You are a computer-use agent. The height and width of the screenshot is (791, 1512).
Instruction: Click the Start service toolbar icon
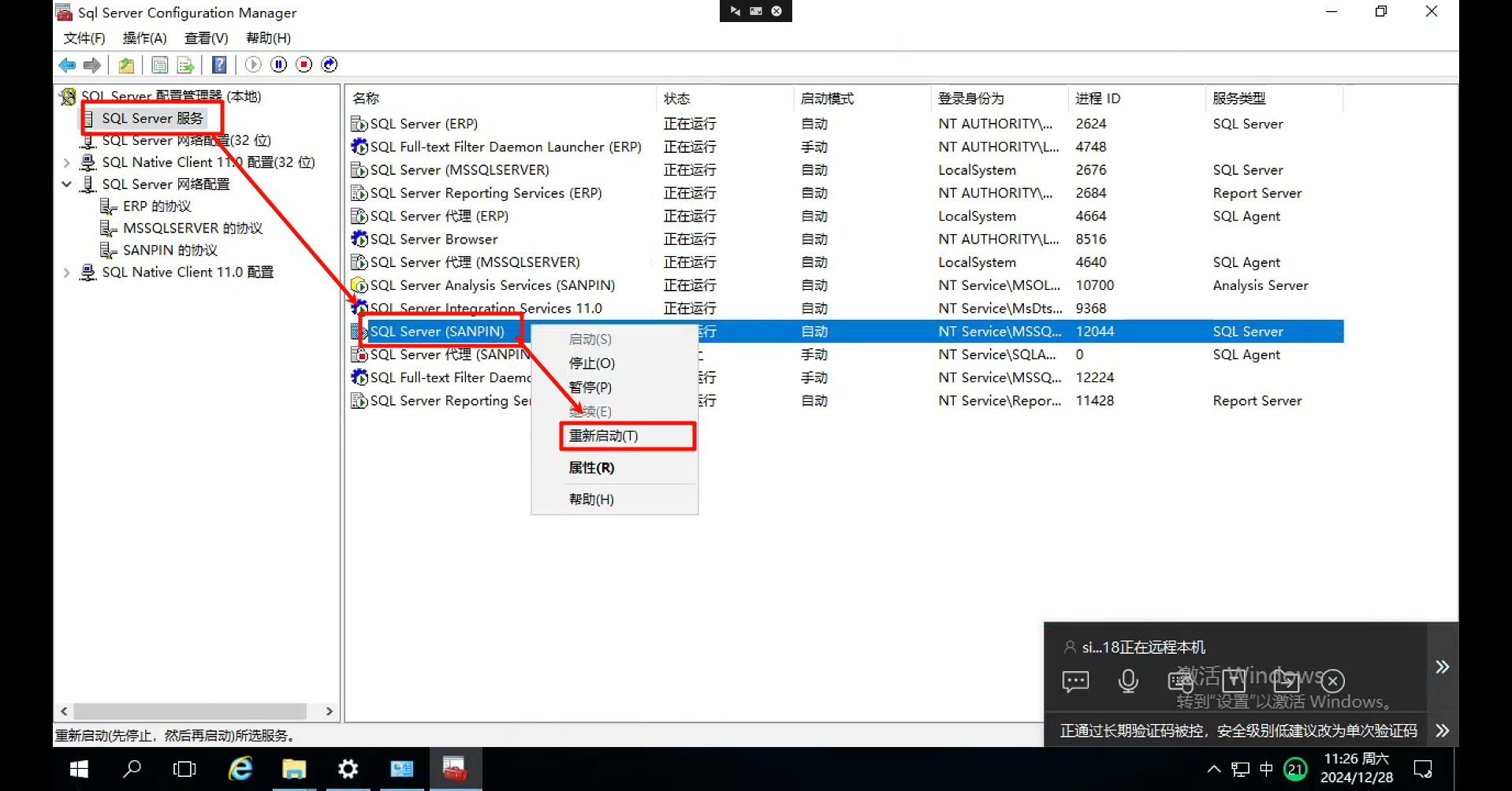[x=253, y=65]
